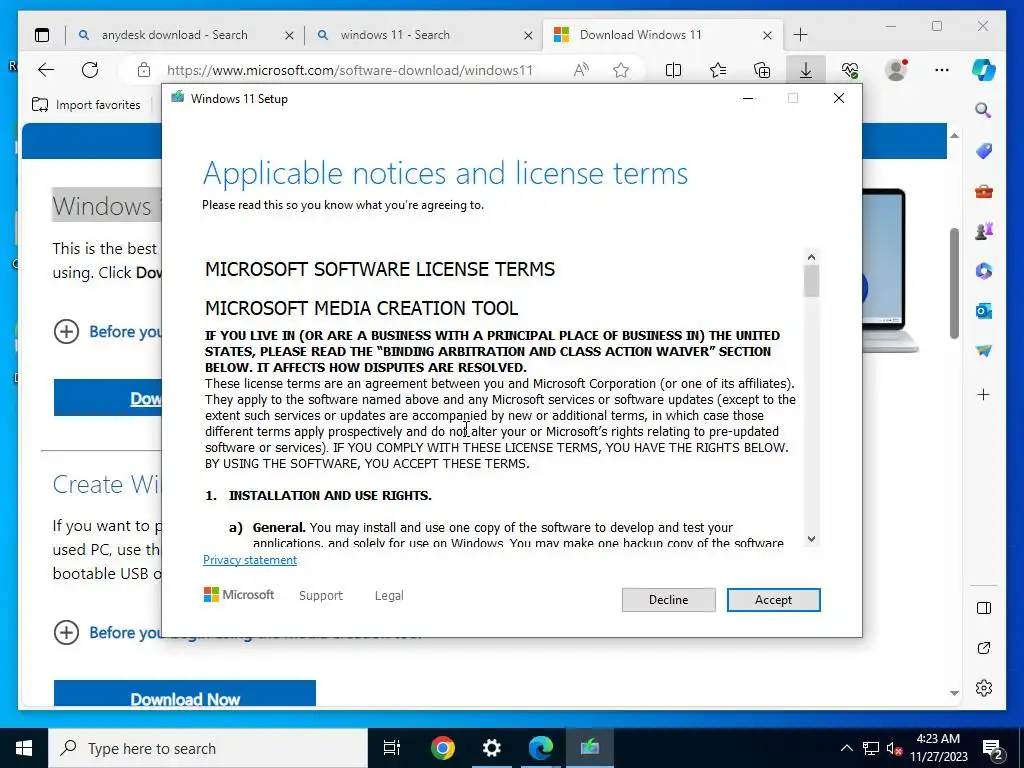Open the Edge profile avatar

(895, 70)
